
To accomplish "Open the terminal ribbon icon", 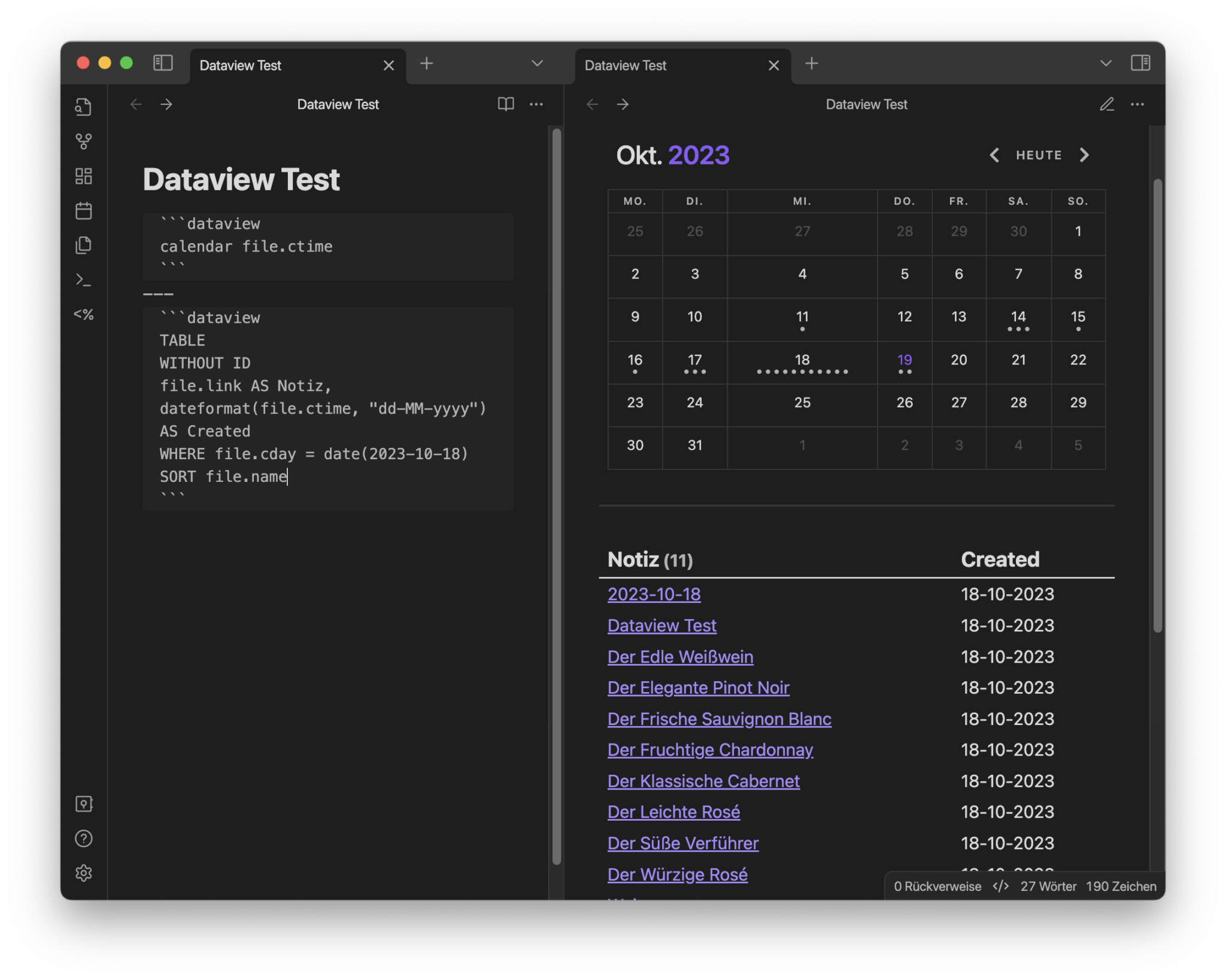I will 84,280.
